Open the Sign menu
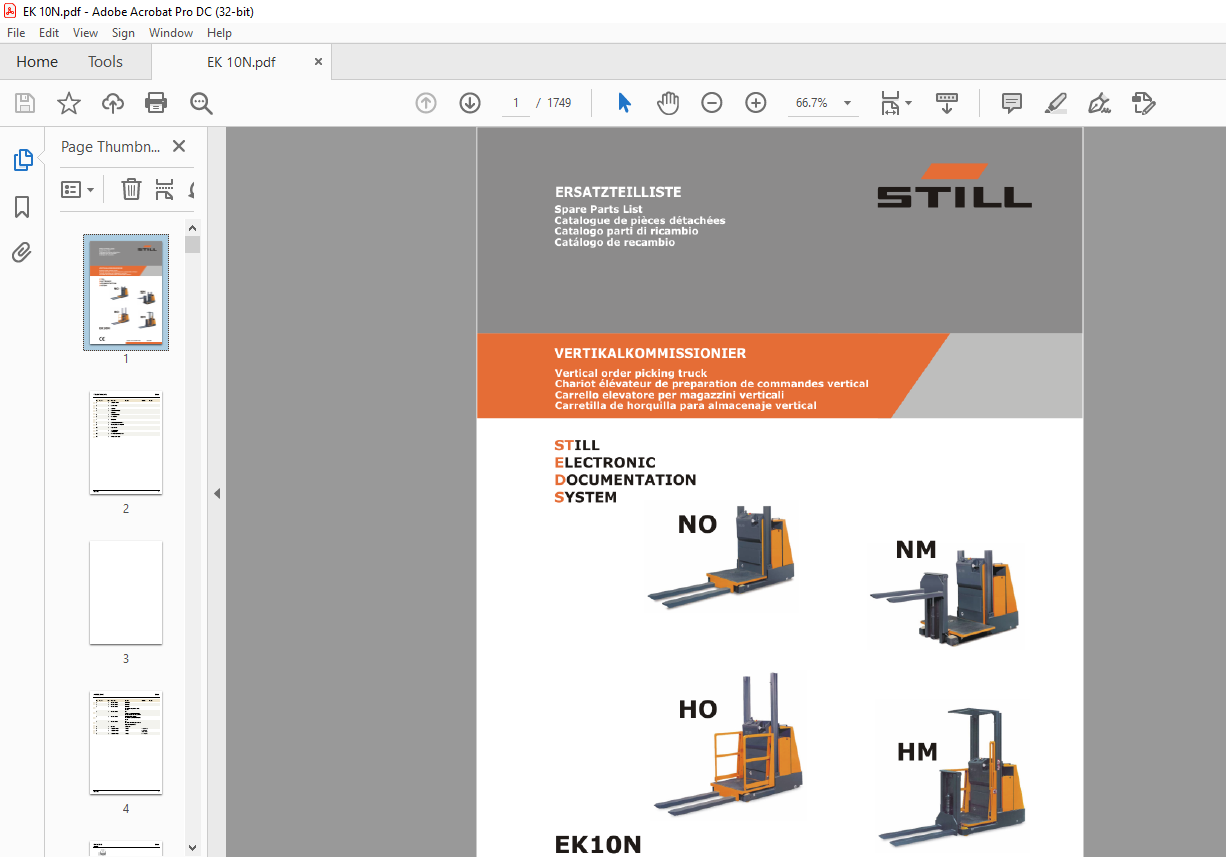 (123, 33)
